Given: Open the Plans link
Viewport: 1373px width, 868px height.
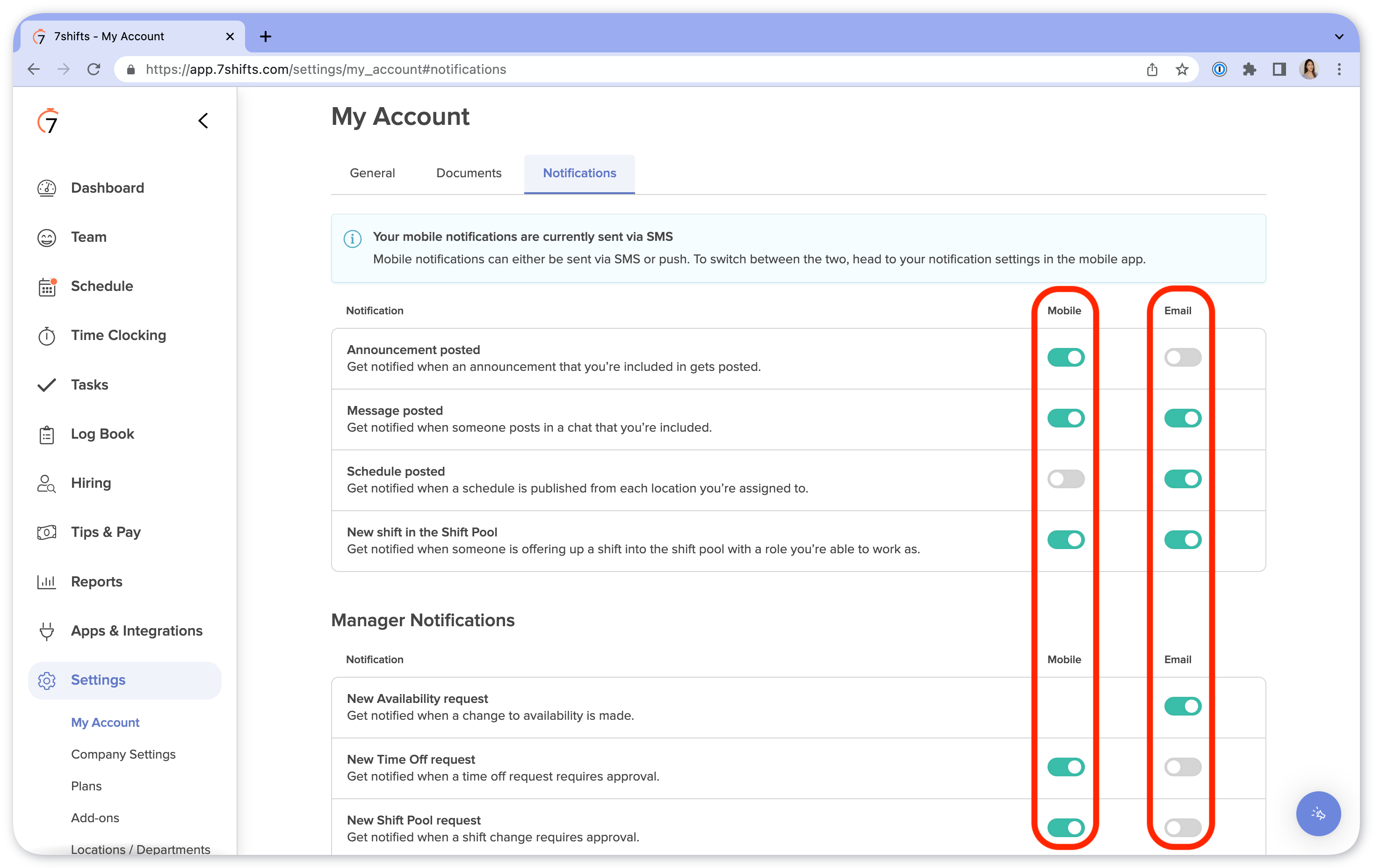Looking at the screenshot, I should pyautogui.click(x=86, y=786).
